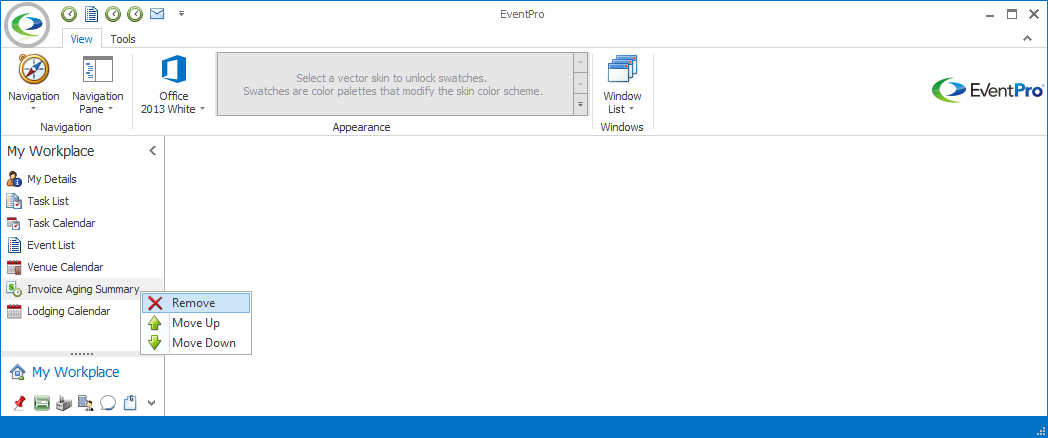Open the Office 2013 White skin dropdown
Screen dimensions: 1048x438
click(174, 84)
